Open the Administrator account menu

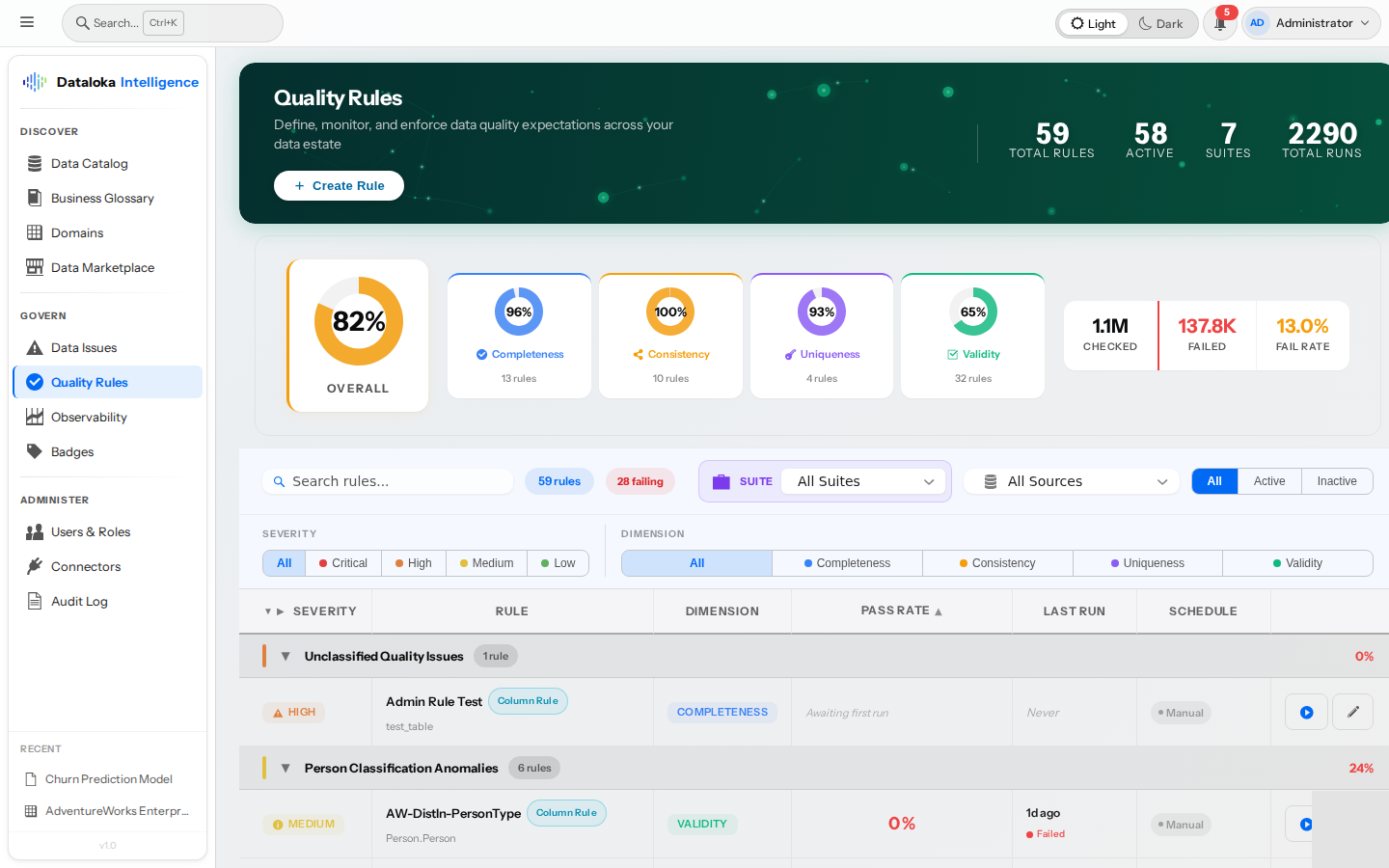point(1310,22)
